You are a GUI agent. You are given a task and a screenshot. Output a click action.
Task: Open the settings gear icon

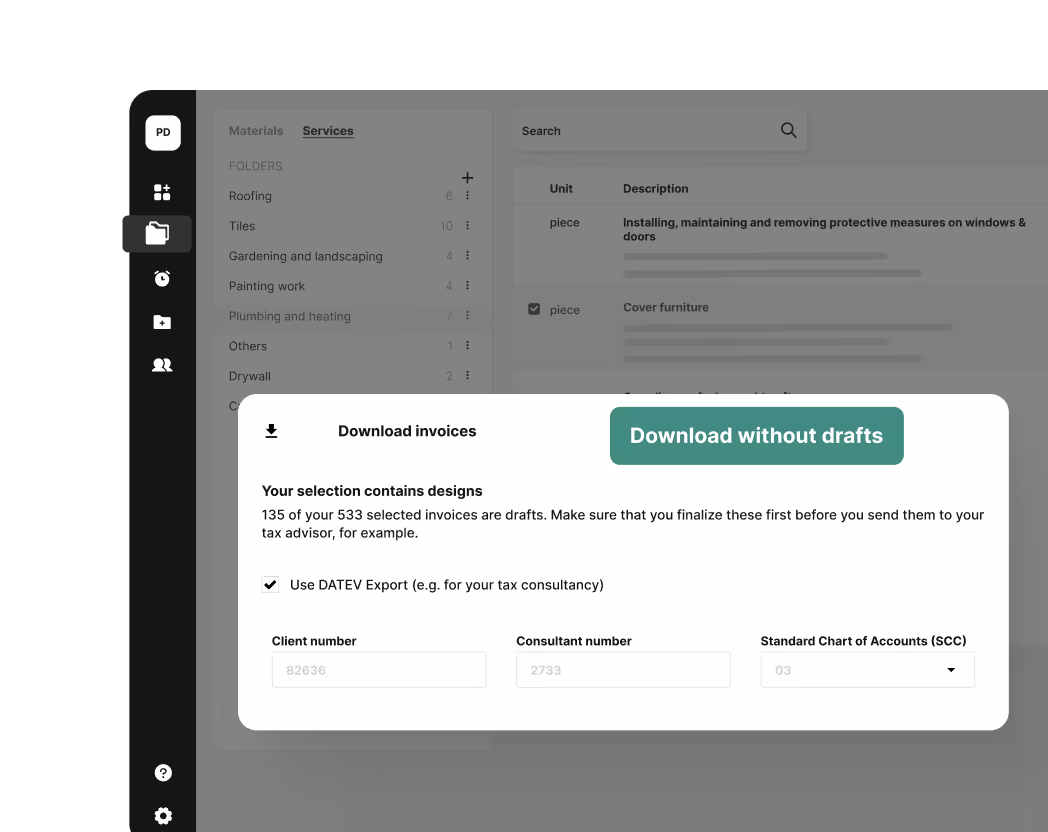pyautogui.click(x=163, y=816)
